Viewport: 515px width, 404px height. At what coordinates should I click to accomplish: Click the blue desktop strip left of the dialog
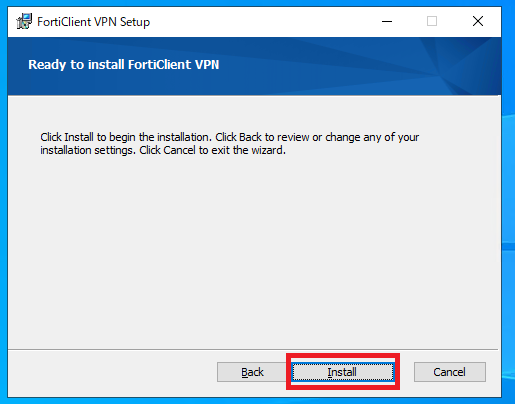[3, 200]
